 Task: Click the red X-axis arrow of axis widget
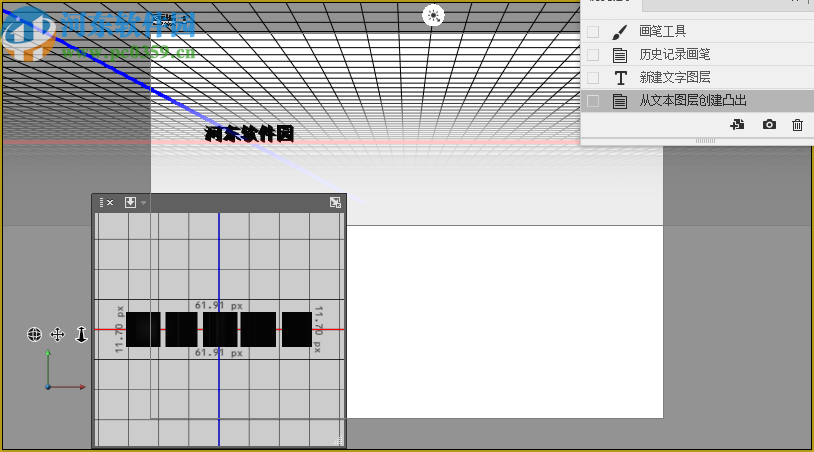[x=82, y=387]
